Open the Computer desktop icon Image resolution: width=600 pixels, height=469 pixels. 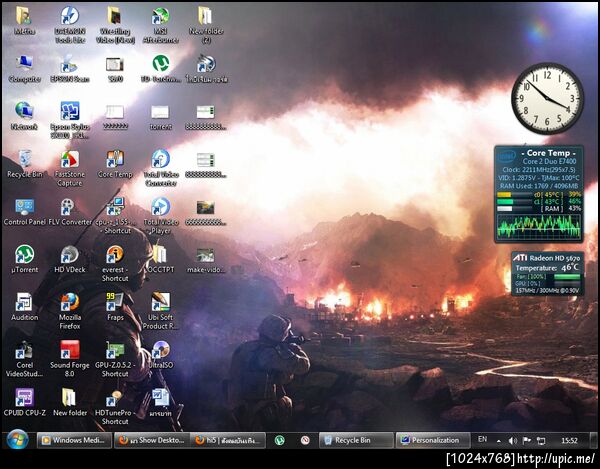point(24,69)
